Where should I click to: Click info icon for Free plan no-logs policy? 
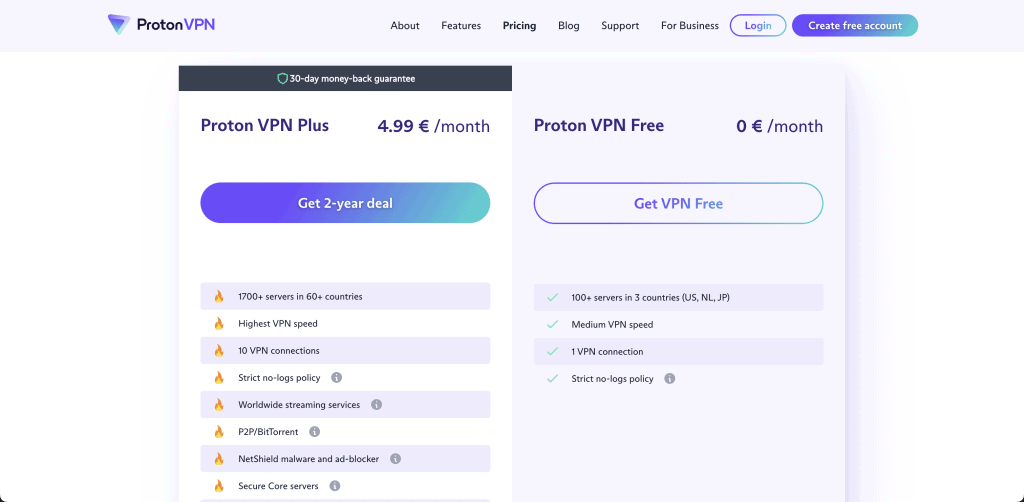(x=669, y=379)
